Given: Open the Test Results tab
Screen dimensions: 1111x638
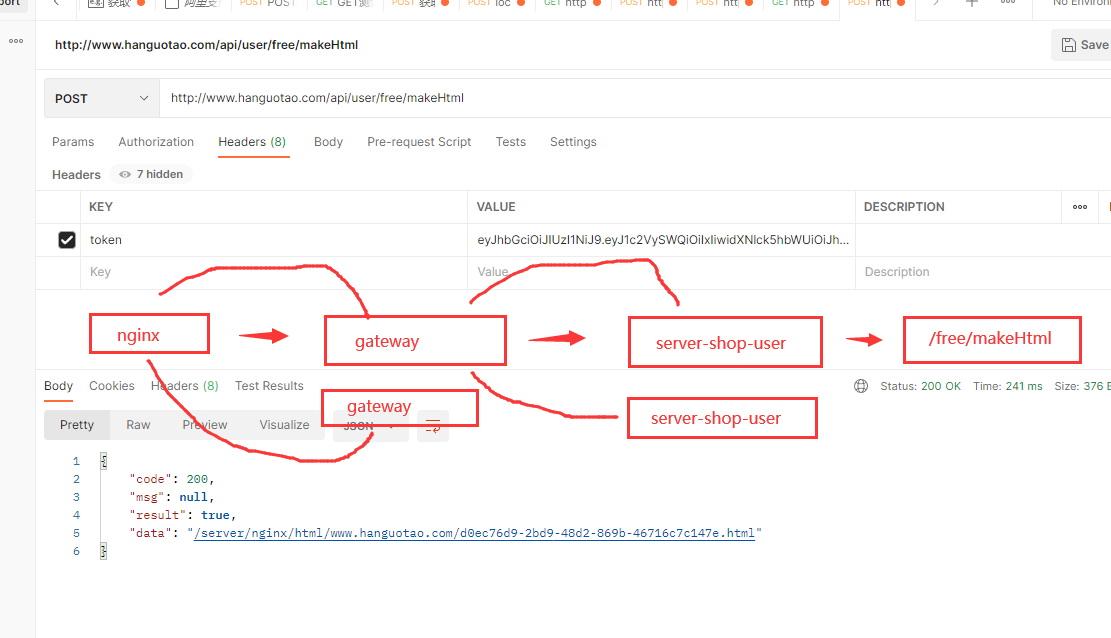Looking at the screenshot, I should point(269,386).
